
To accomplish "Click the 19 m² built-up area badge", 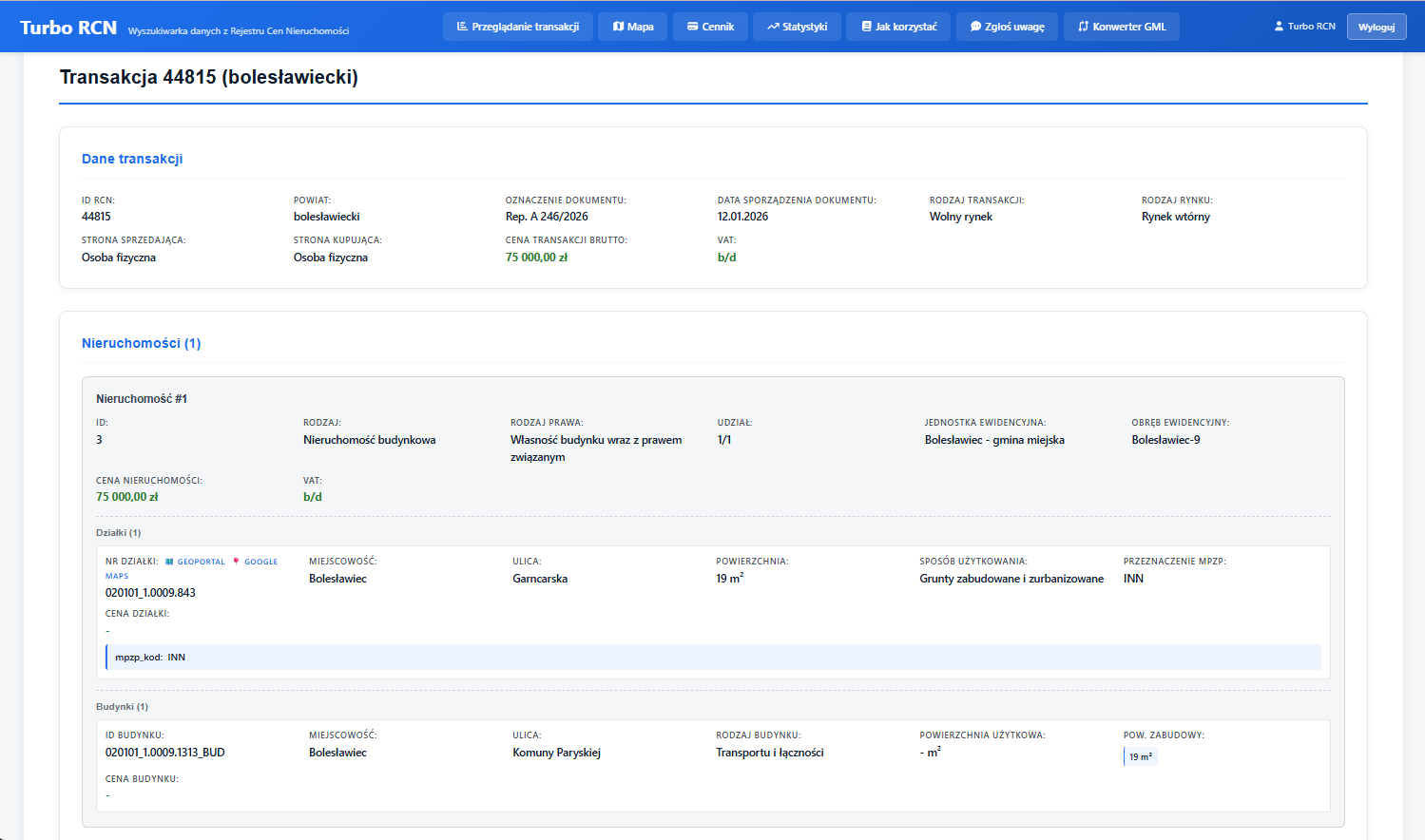I will tap(1140, 756).
